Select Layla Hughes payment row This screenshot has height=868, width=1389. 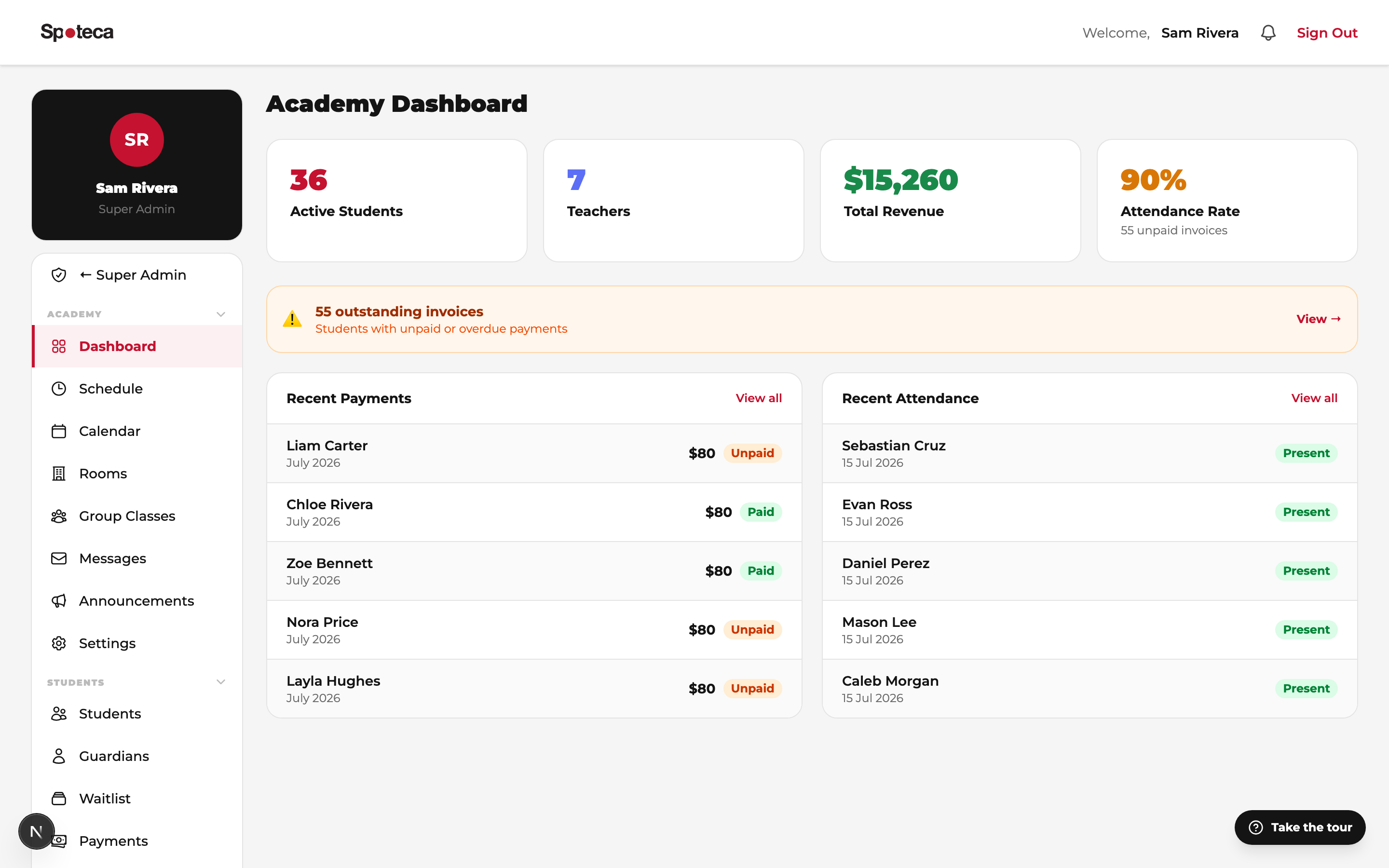coord(534,689)
